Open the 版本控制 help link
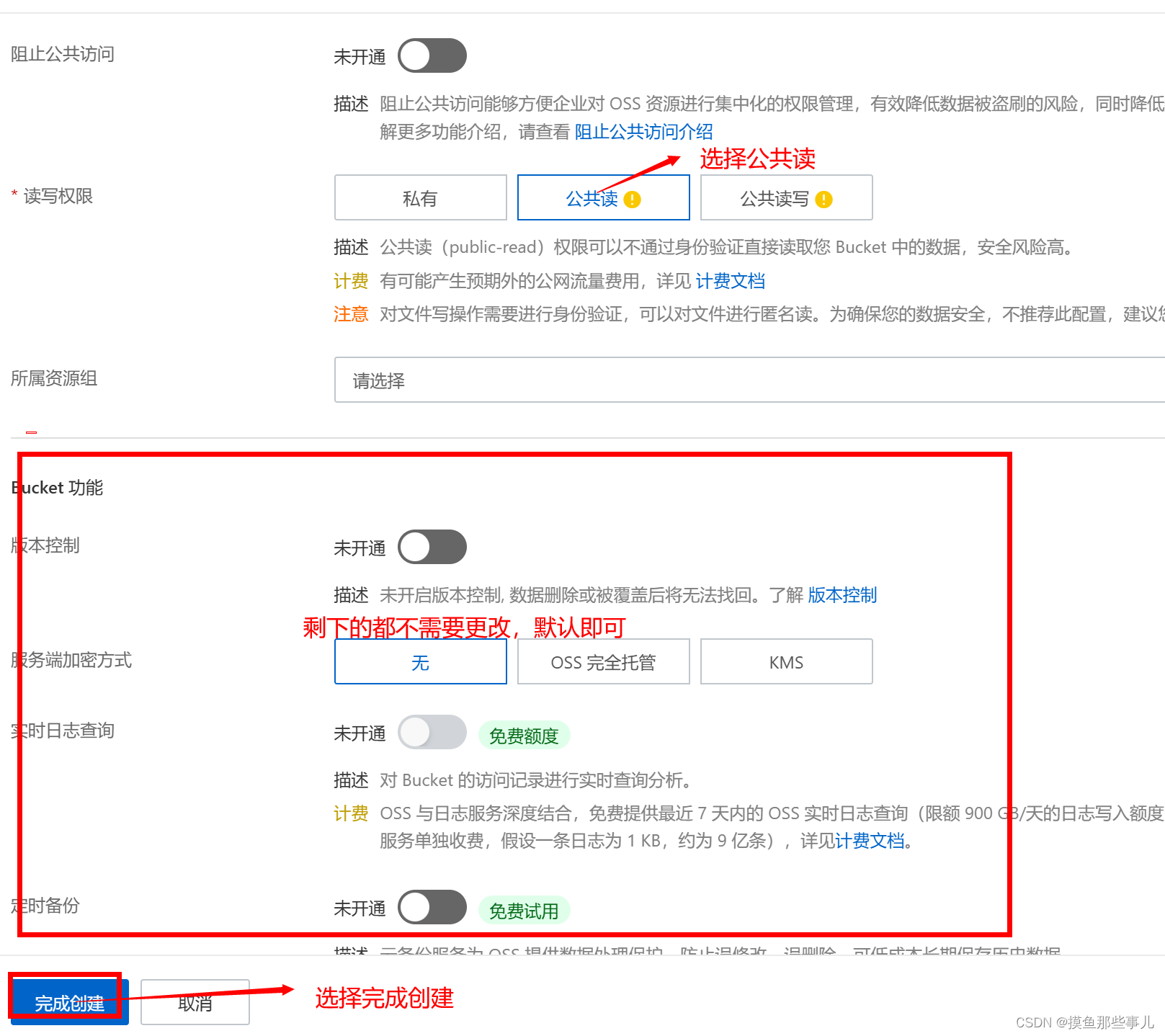The image size is (1165, 1036). tap(842, 595)
